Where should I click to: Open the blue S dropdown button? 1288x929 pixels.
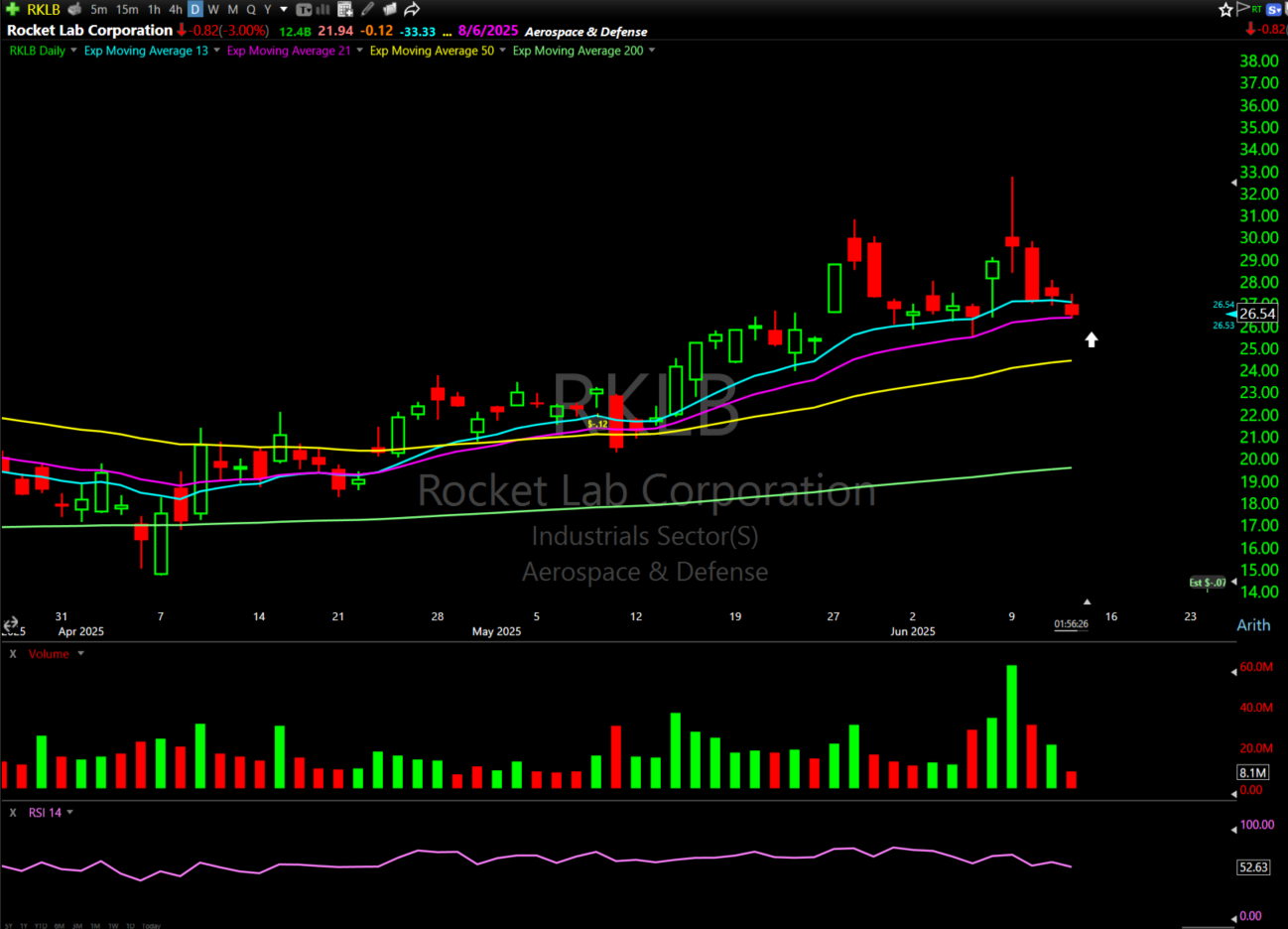pos(1275,10)
